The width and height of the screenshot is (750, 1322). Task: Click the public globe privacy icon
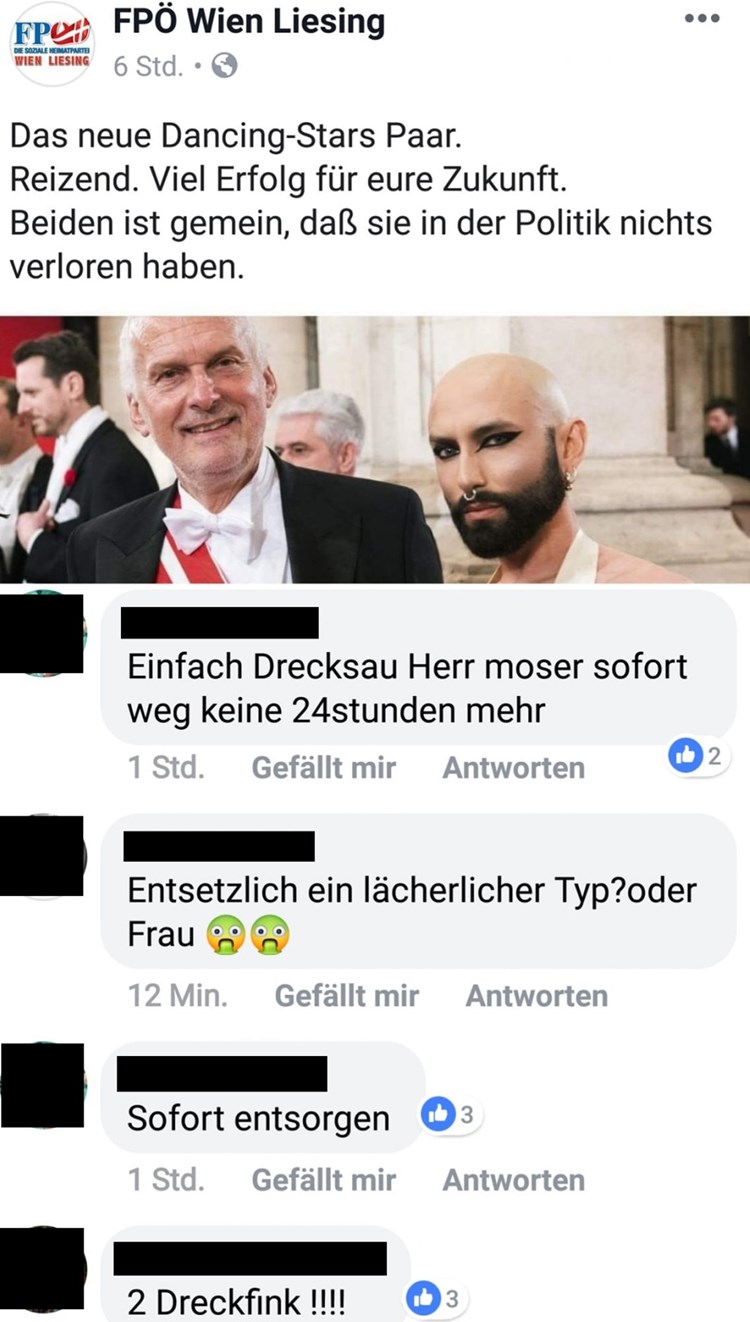(x=225, y=66)
